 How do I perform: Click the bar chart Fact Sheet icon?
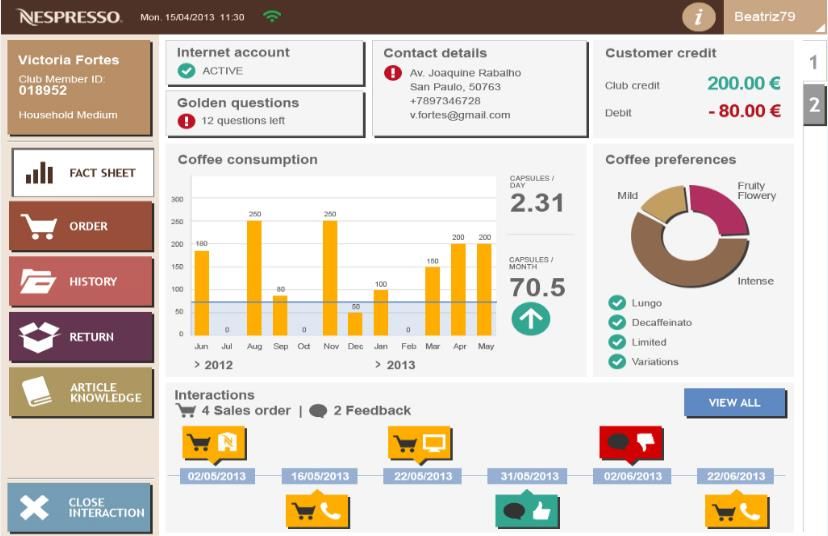click(39, 173)
